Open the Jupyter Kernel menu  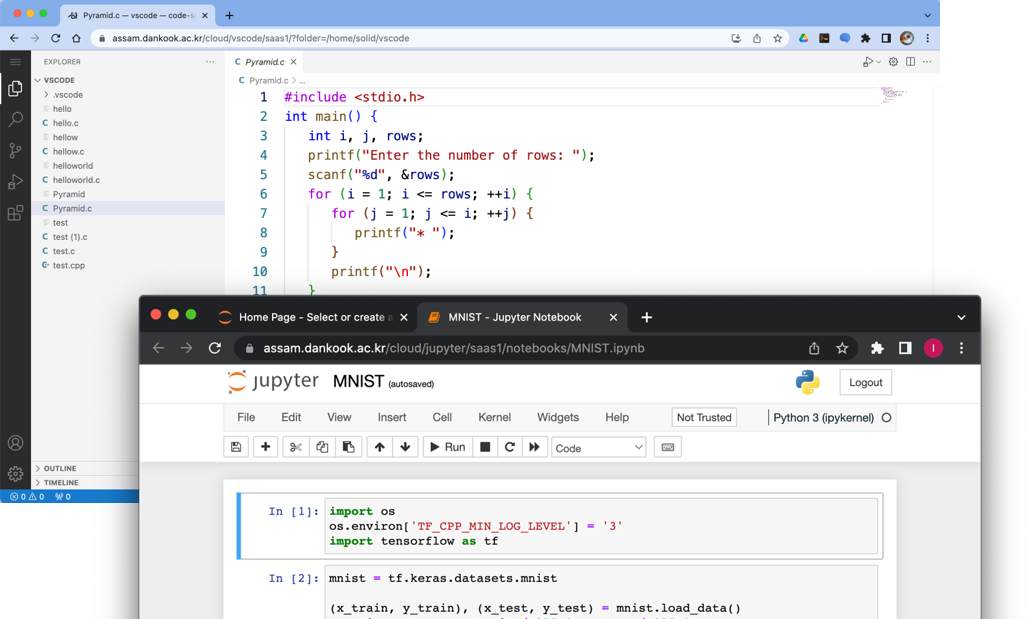pos(495,417)
